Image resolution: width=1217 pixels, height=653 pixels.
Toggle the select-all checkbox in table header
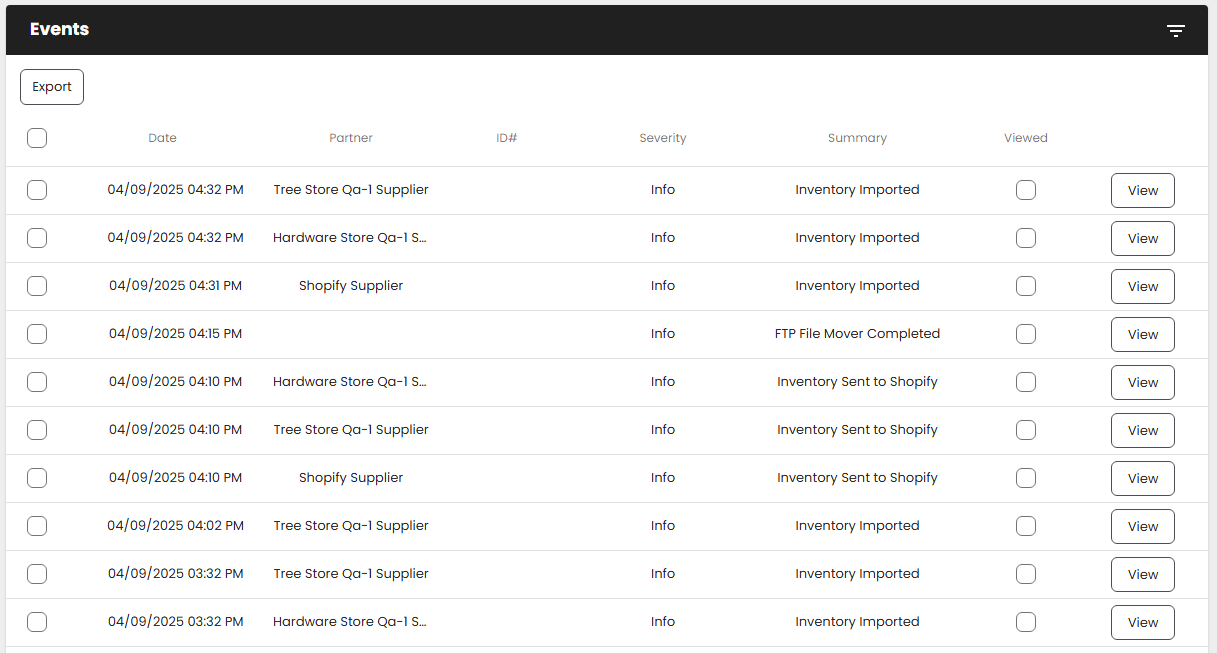click(x=37, y=138)
